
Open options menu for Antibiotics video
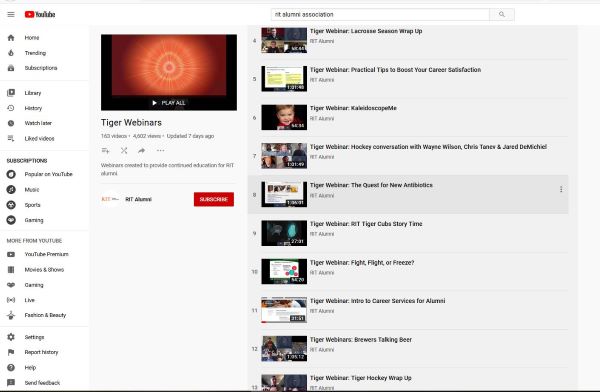tap(561, 189)
